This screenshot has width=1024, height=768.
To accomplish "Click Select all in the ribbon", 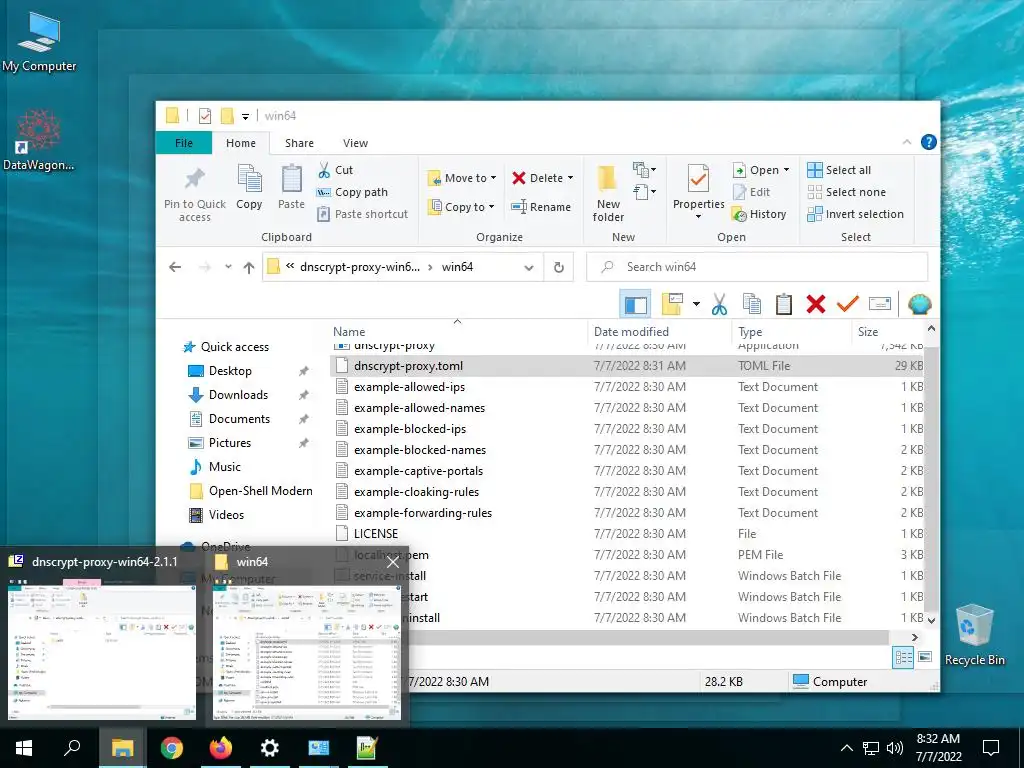I will [839, 170].
